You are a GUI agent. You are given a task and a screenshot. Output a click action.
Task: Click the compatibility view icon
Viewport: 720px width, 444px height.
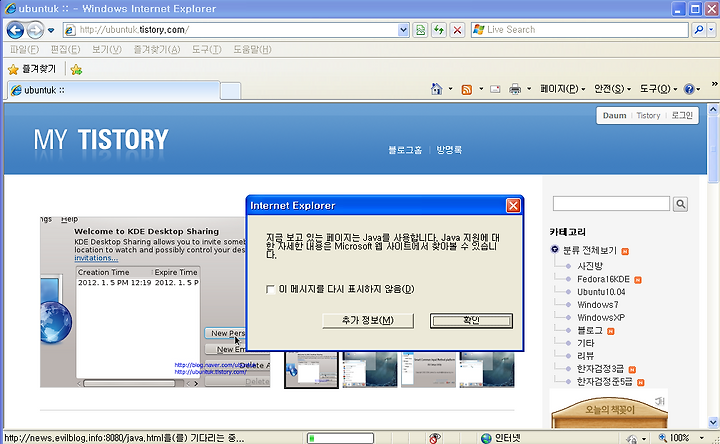tap(420, 30)
